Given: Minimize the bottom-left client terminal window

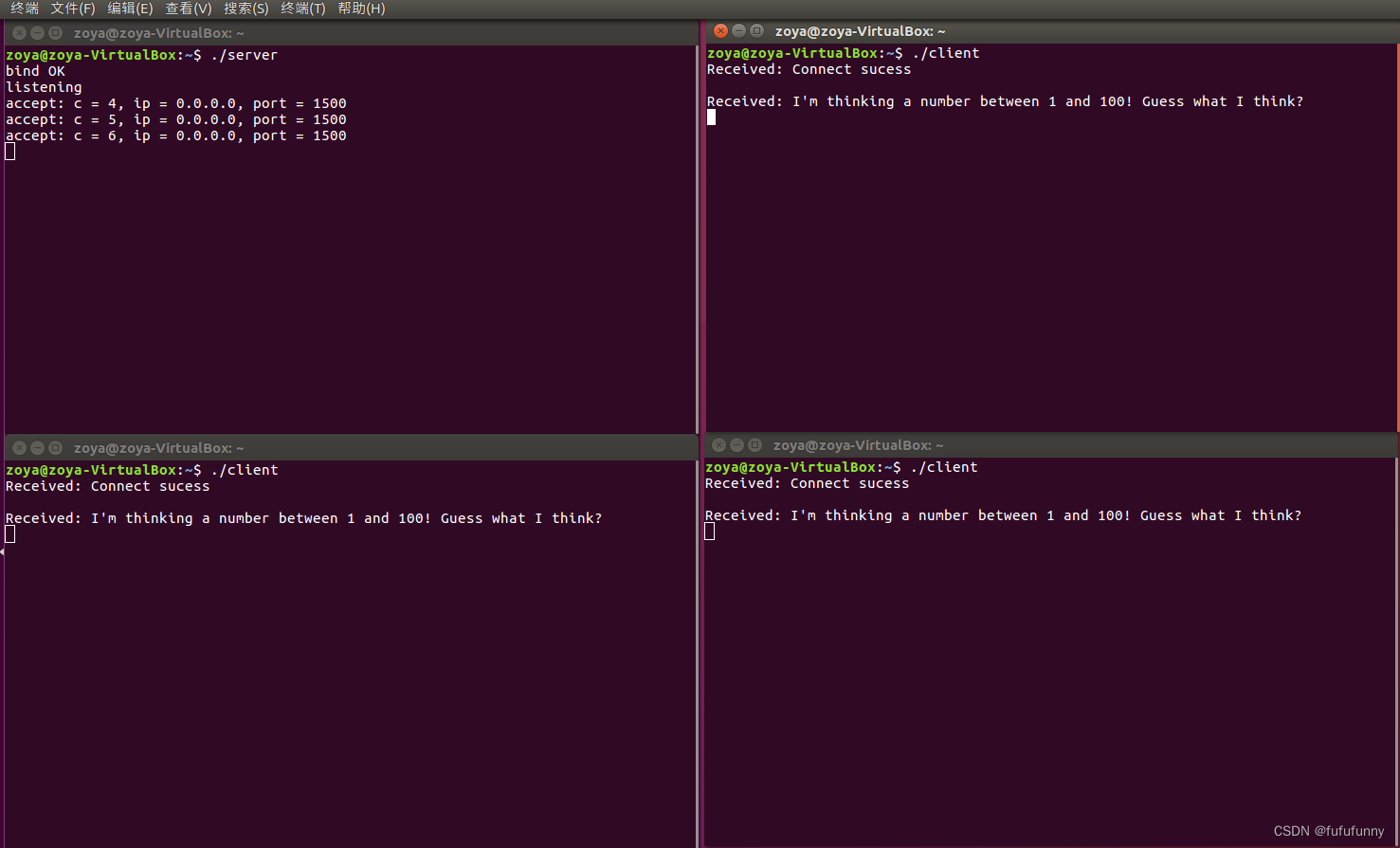Looking at the screenshot, I should (x=37, y=448).
